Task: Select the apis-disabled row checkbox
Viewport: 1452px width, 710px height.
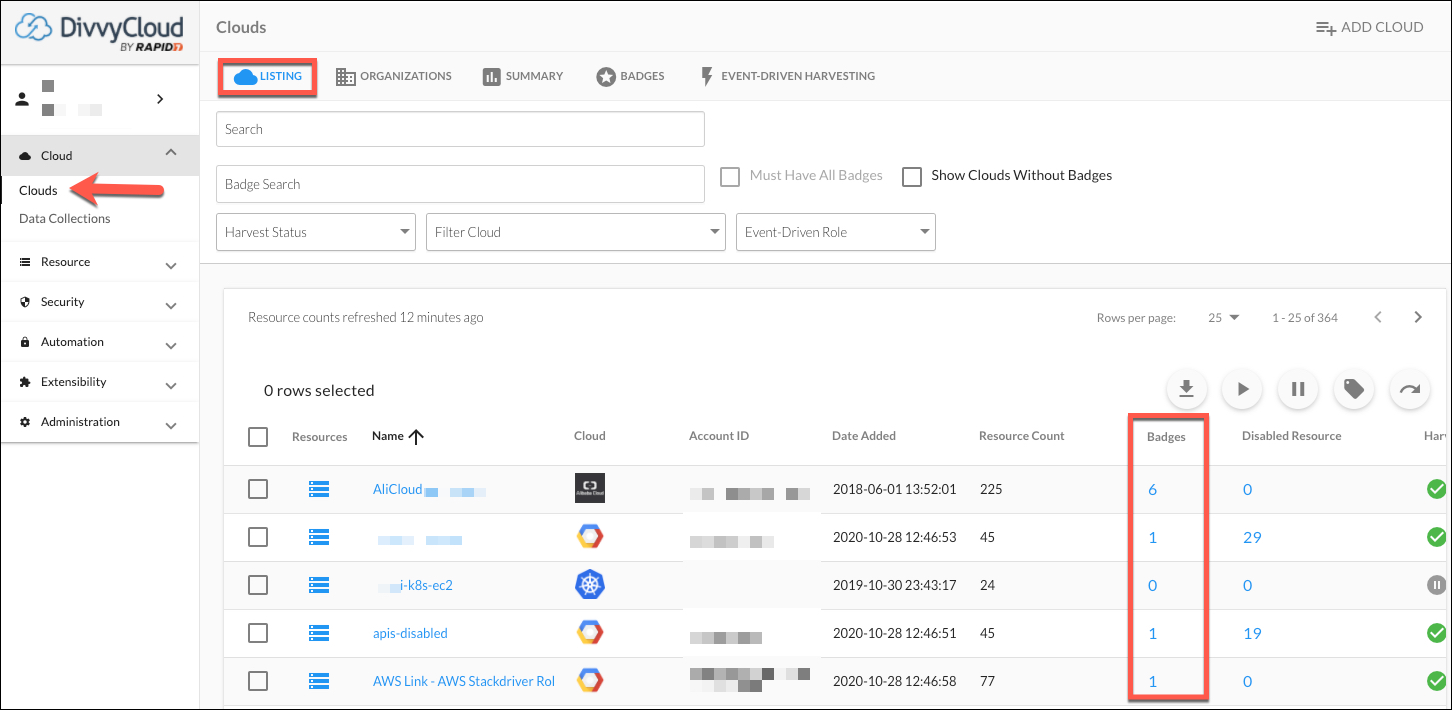Action: tap(258, 633)
